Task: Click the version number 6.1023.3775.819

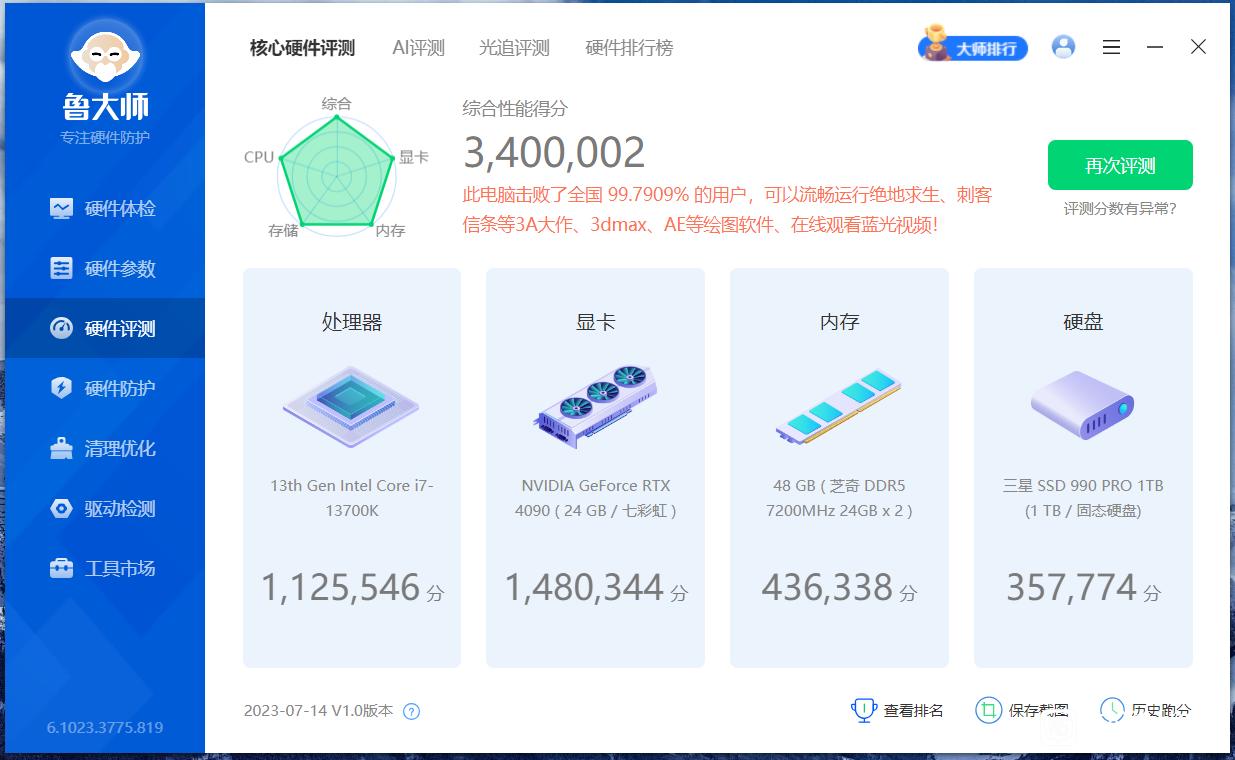Action: [x=105, y=727]
